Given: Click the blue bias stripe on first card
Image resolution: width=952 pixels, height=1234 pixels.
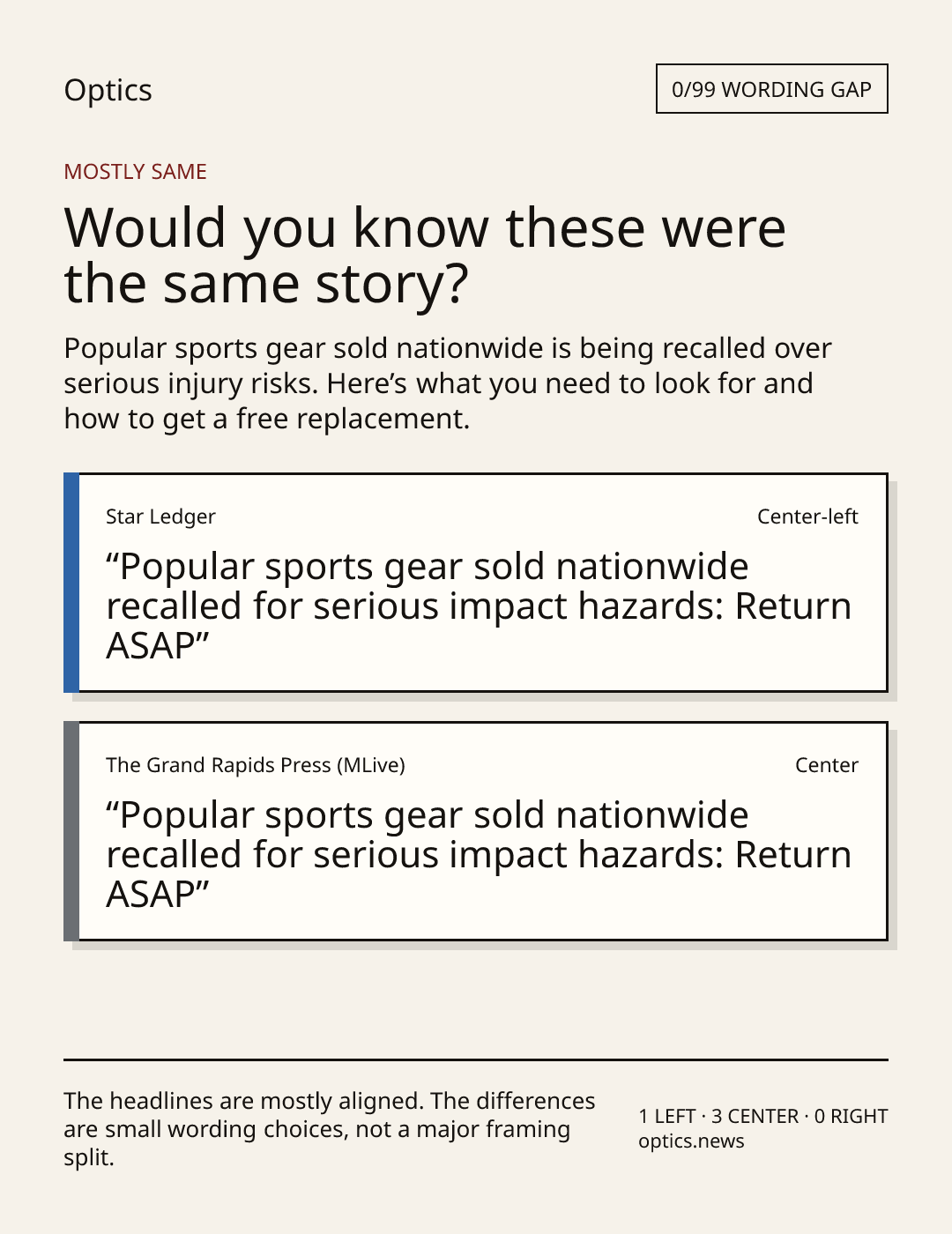Looking at the screenshot, I should click(71, 583).
